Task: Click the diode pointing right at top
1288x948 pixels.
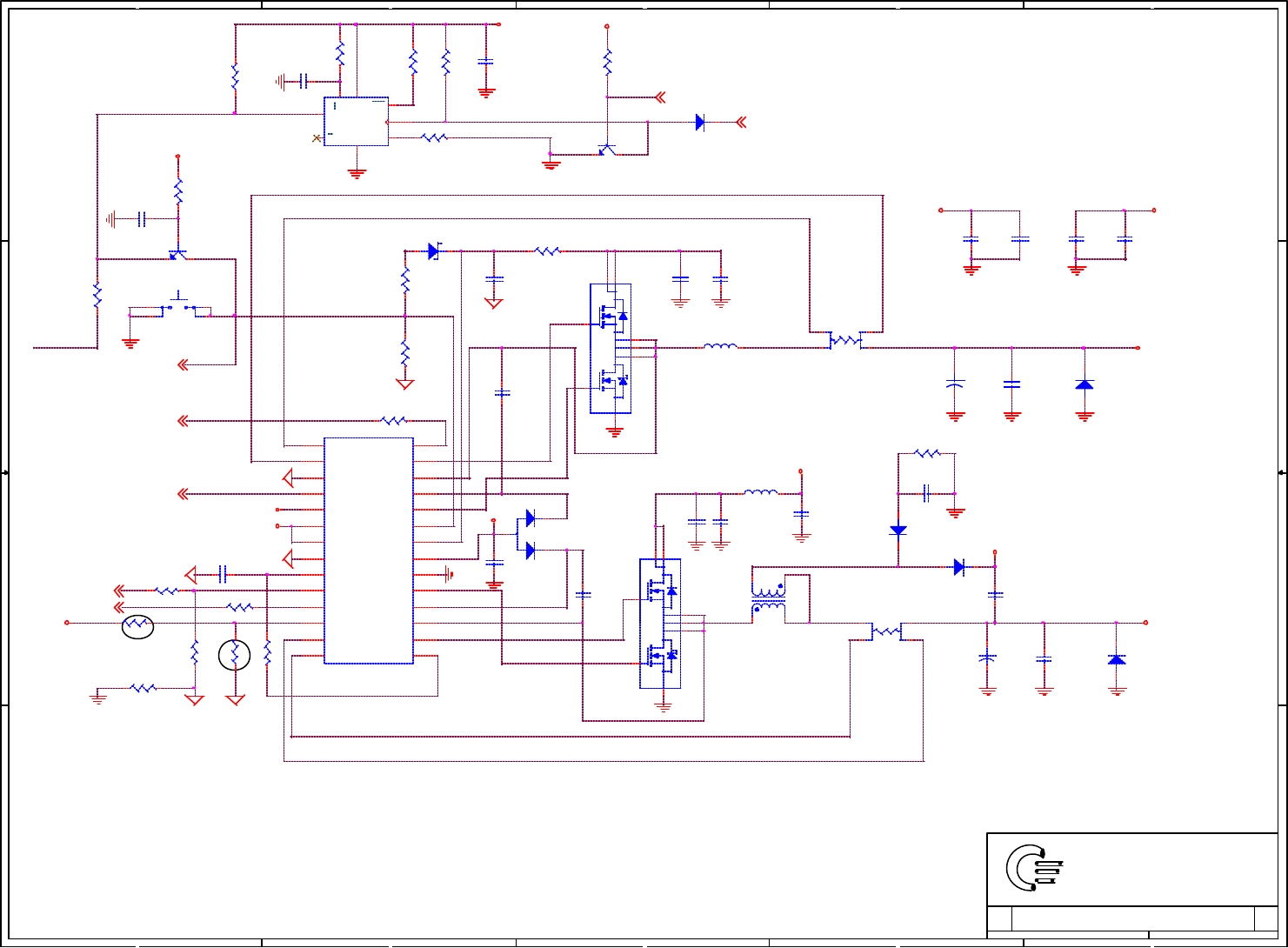Action: pyautogui.click(x=700, y=123)
